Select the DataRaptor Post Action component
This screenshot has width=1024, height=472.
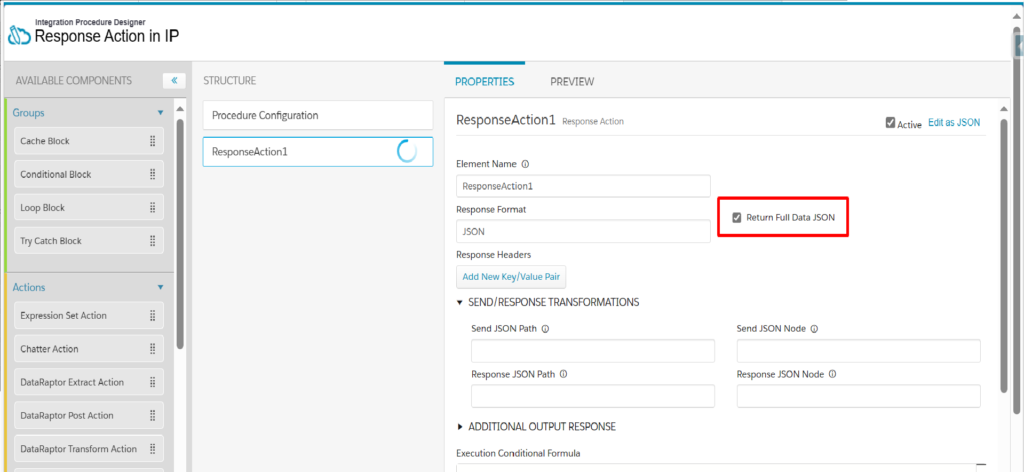pos(89,415)
